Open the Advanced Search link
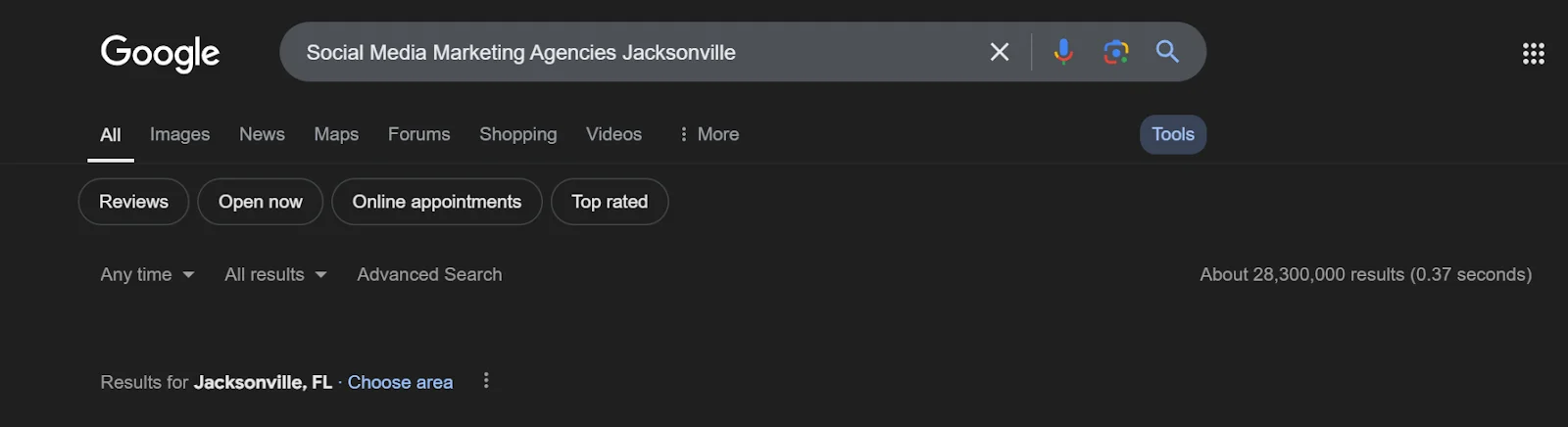 (429, 275)
